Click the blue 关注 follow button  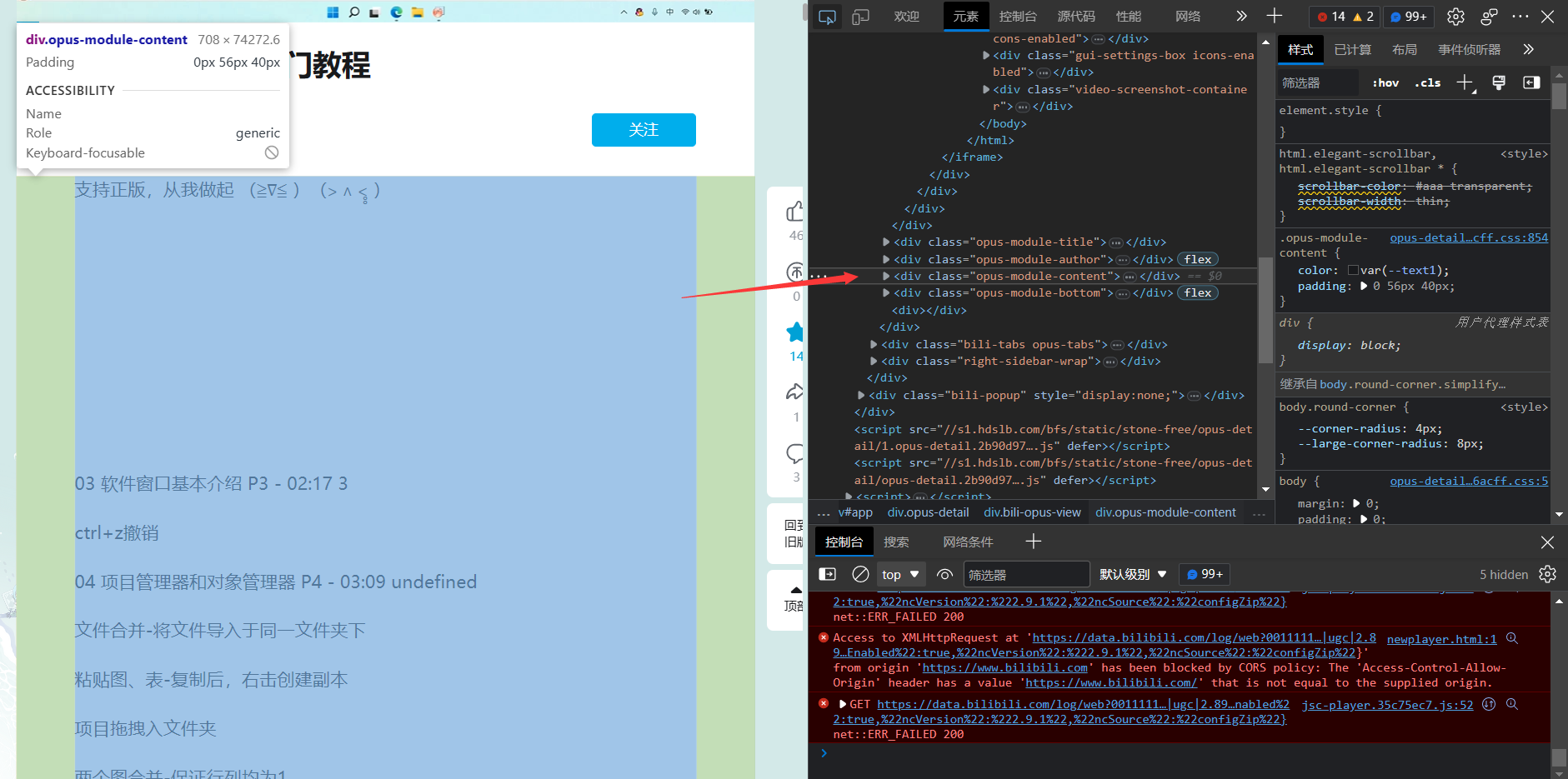[644, 130]
